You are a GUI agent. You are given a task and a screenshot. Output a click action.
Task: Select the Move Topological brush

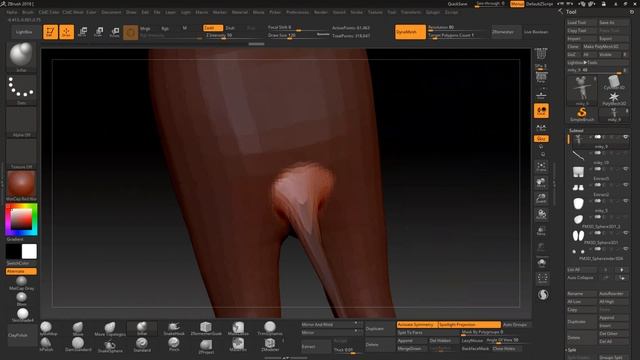pos(110,328)
